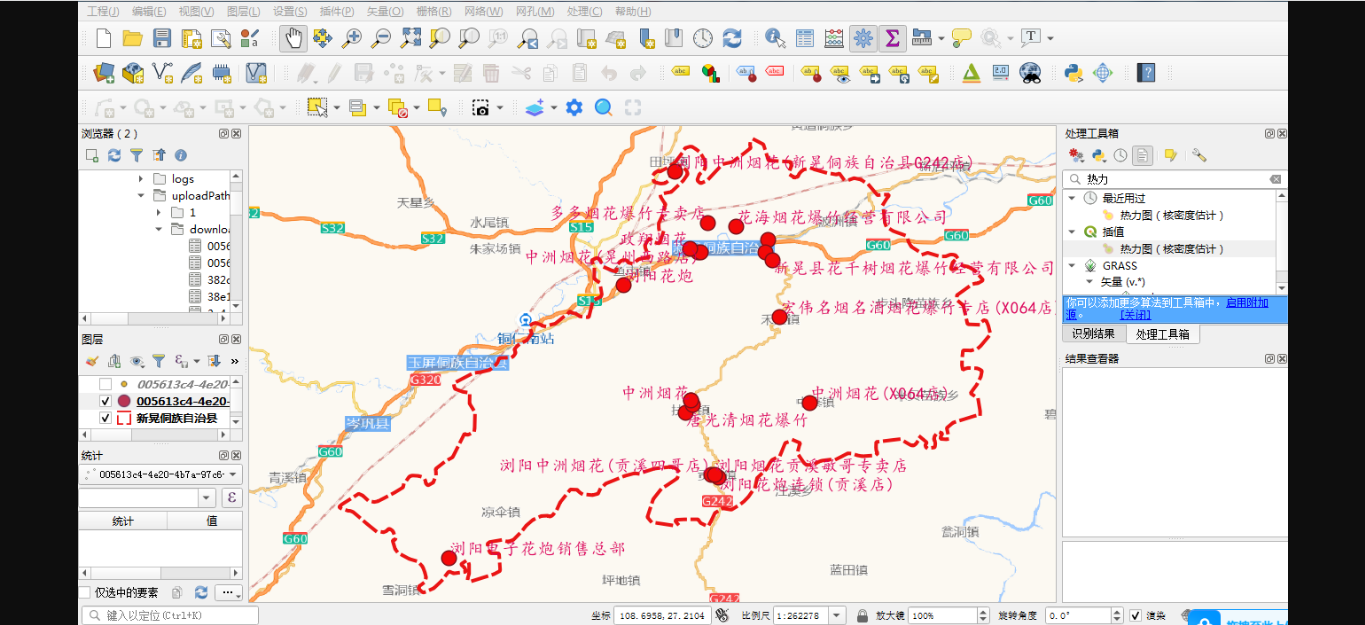Enable 仅选中的要素 checkbox
Screen dimensions: 1365x625
tap(85, 592)
